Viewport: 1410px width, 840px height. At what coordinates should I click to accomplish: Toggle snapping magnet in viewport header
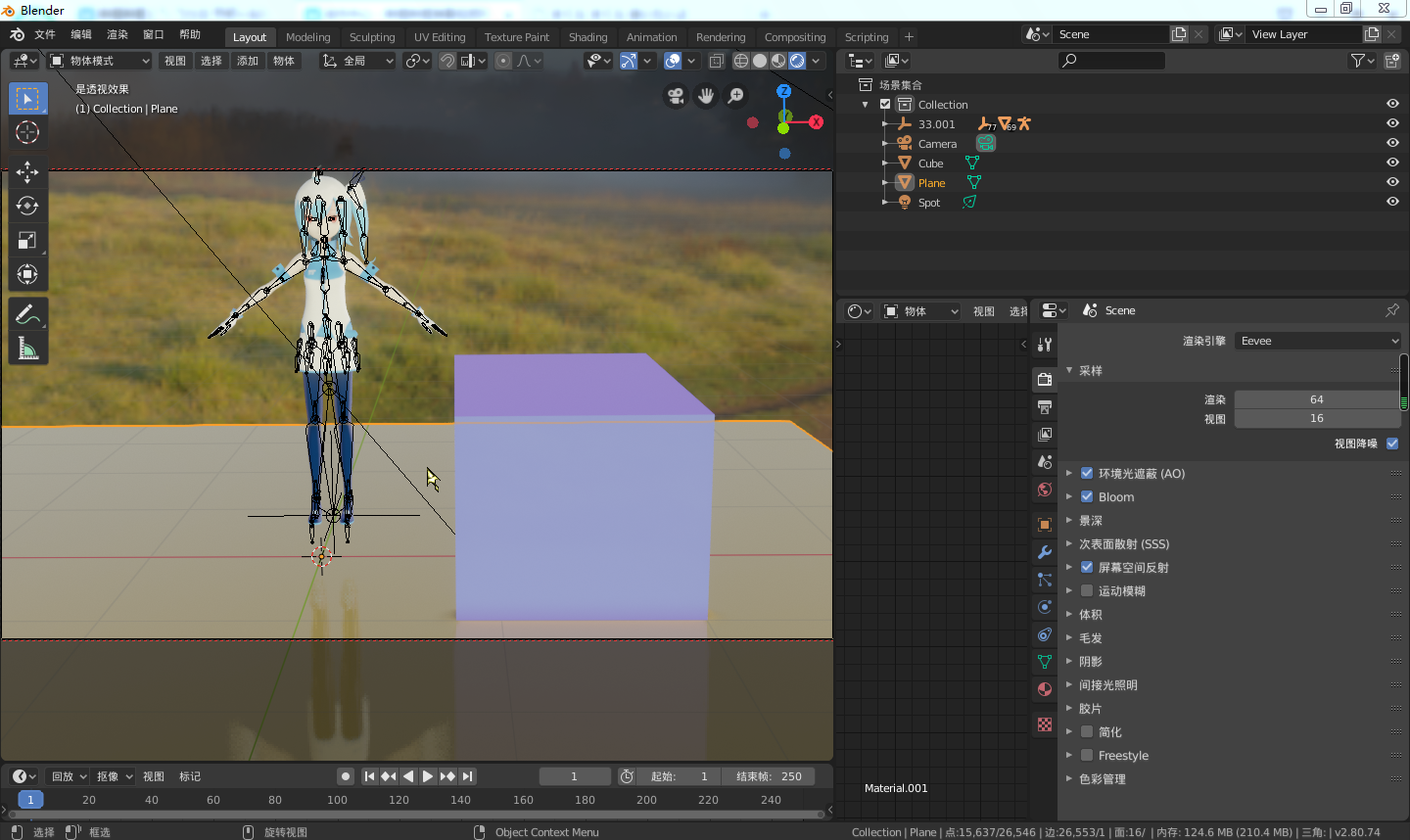point(447,61)
